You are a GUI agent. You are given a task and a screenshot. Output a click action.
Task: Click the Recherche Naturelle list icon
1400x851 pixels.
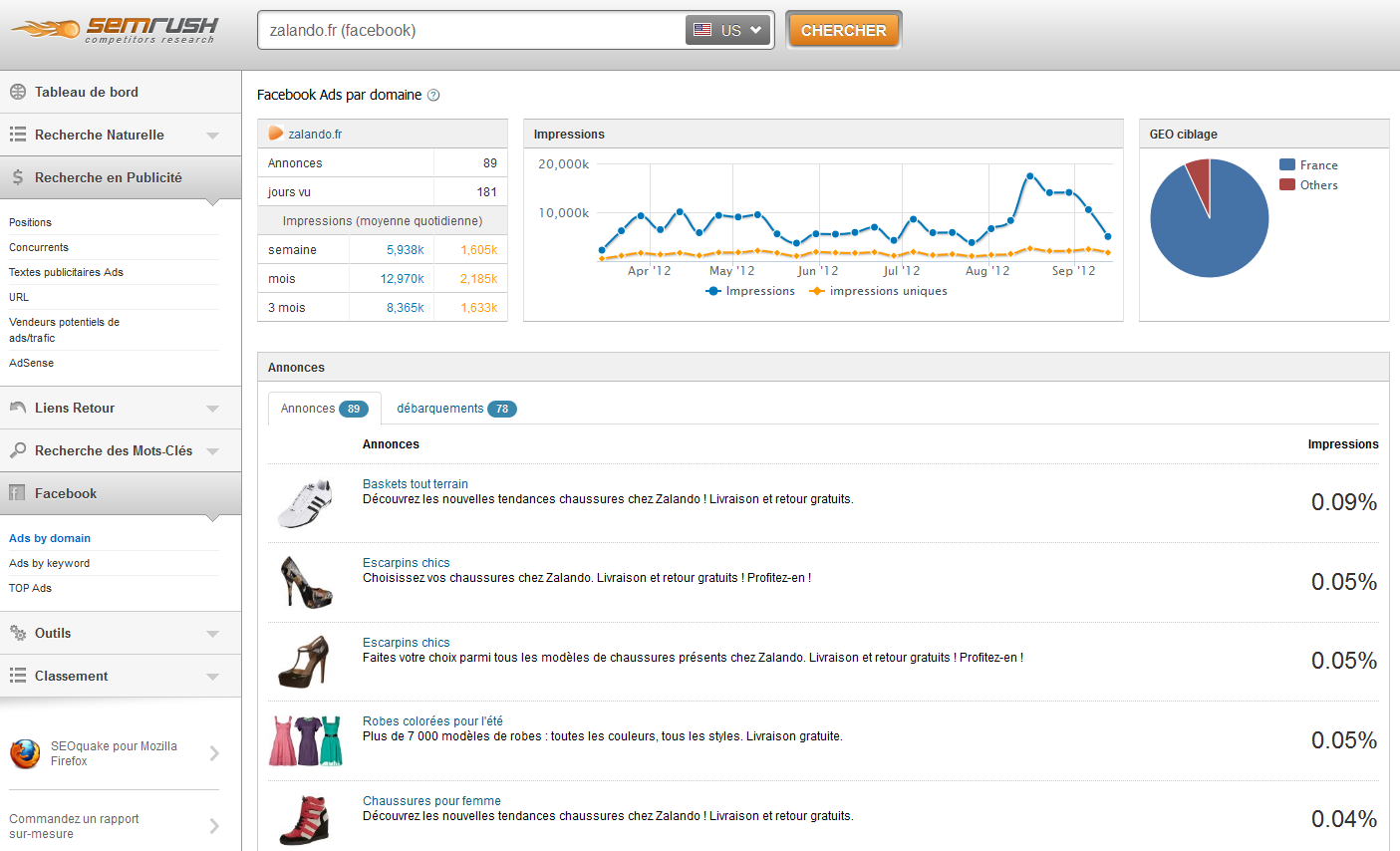coord(18,135)
